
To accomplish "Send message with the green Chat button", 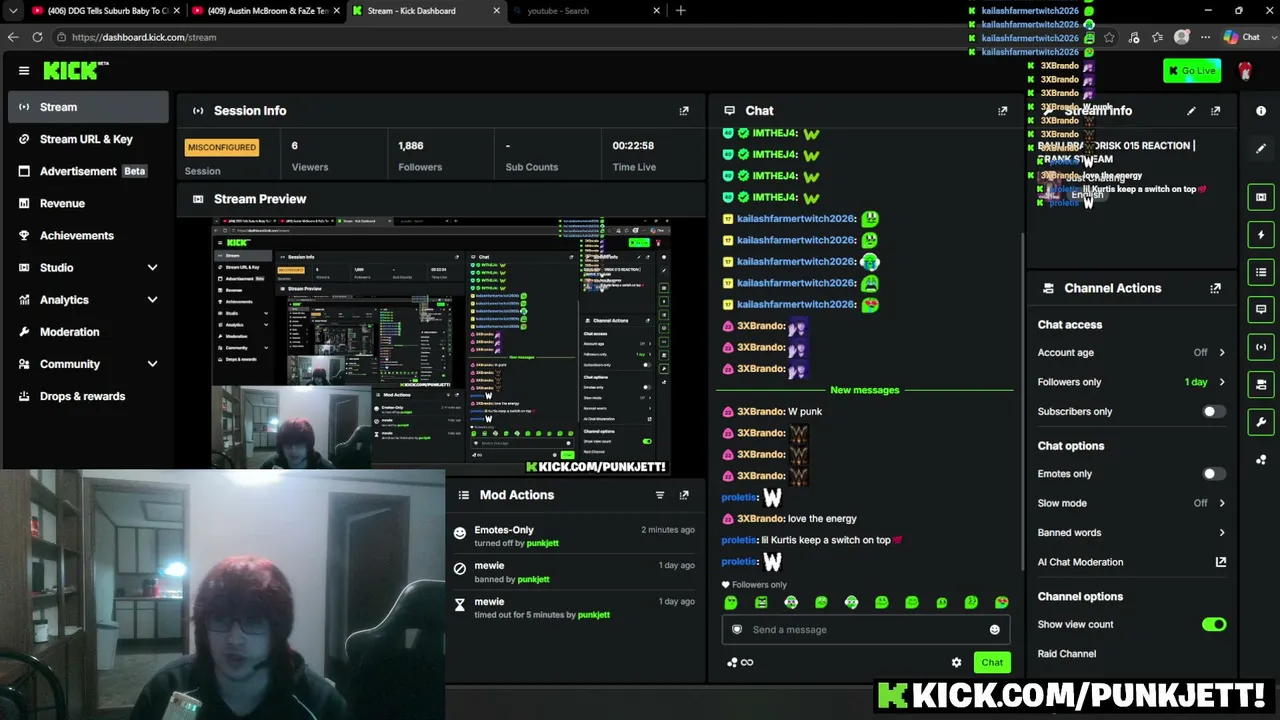I will [x=992, y=662].
